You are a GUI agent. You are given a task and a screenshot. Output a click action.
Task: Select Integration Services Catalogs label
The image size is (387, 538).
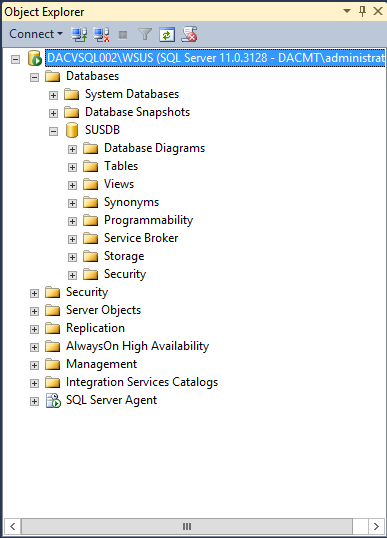coord(142,382)
